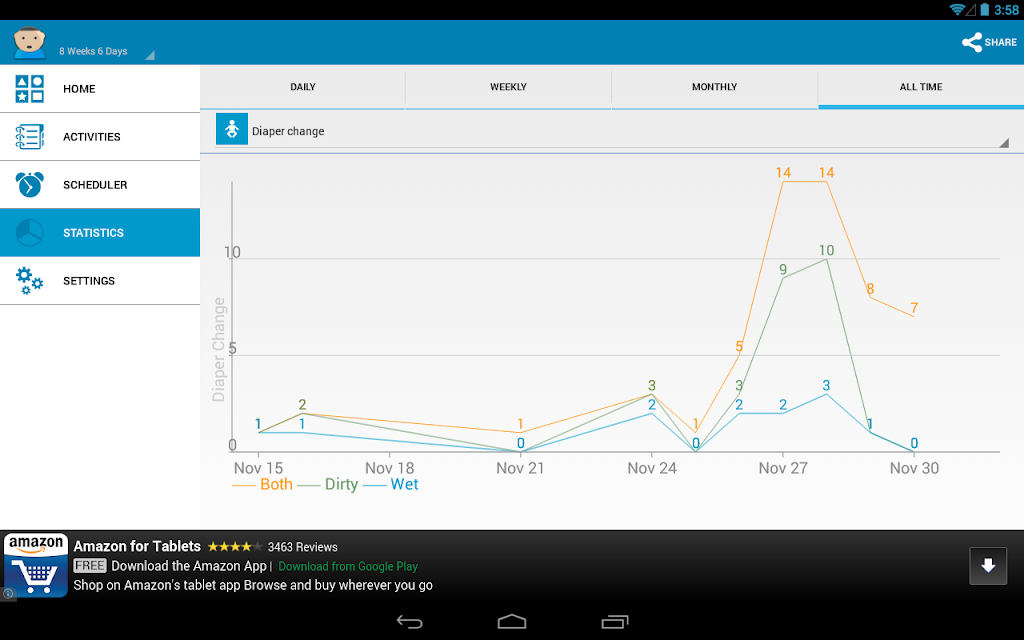This screenshot has height=640, width=1024.
Task: Switch to the Weekly tab
Action: [508, 87]
